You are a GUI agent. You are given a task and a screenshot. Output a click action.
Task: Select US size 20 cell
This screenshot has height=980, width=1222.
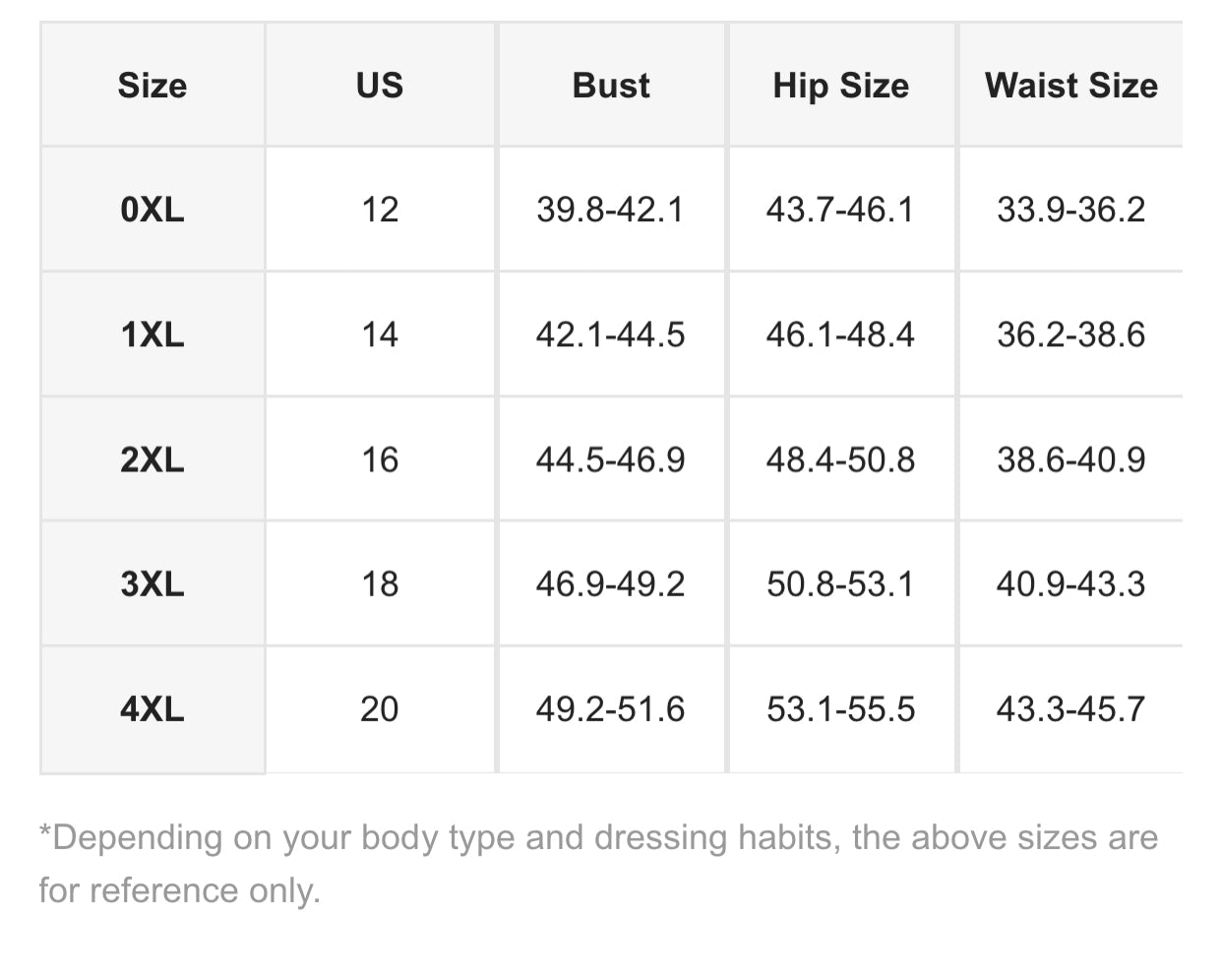[x=380, y=709]
